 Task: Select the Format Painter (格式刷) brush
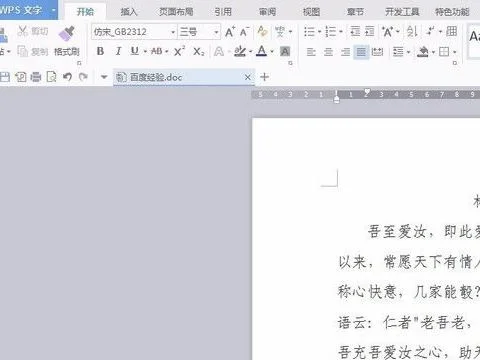click(x=66, y=34)
